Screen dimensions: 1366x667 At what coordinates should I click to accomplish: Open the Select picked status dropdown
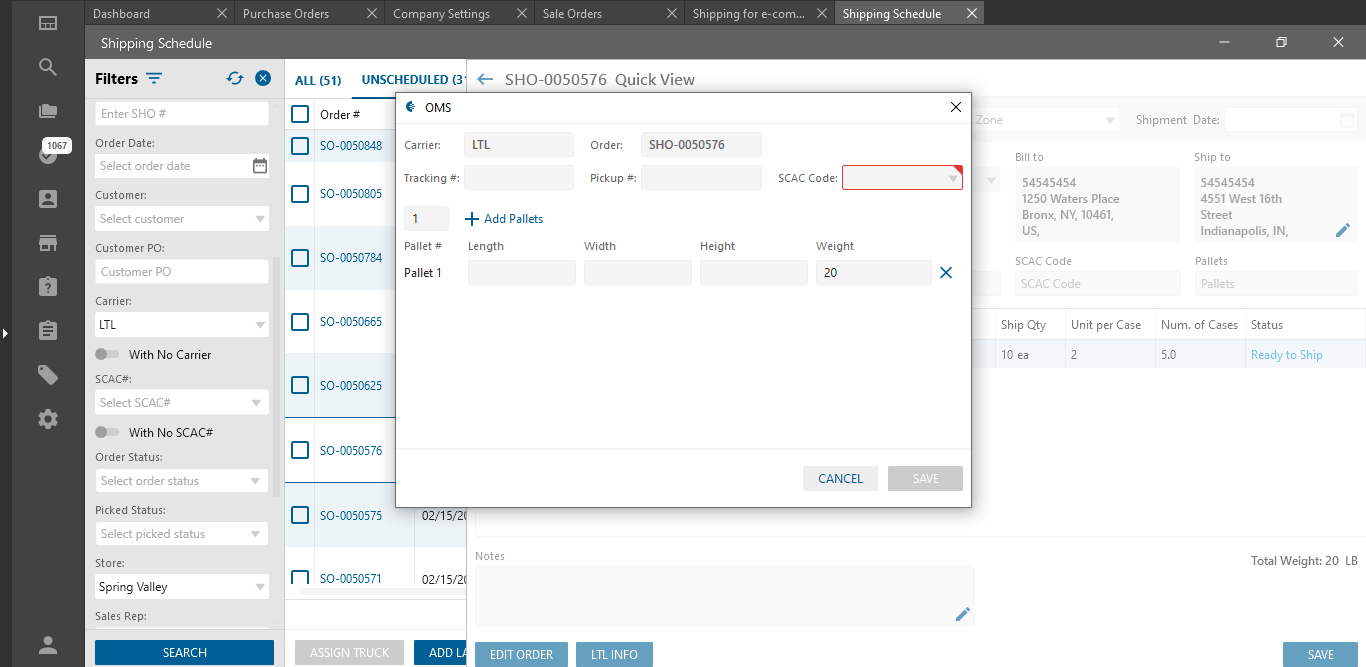click(182, 534)
